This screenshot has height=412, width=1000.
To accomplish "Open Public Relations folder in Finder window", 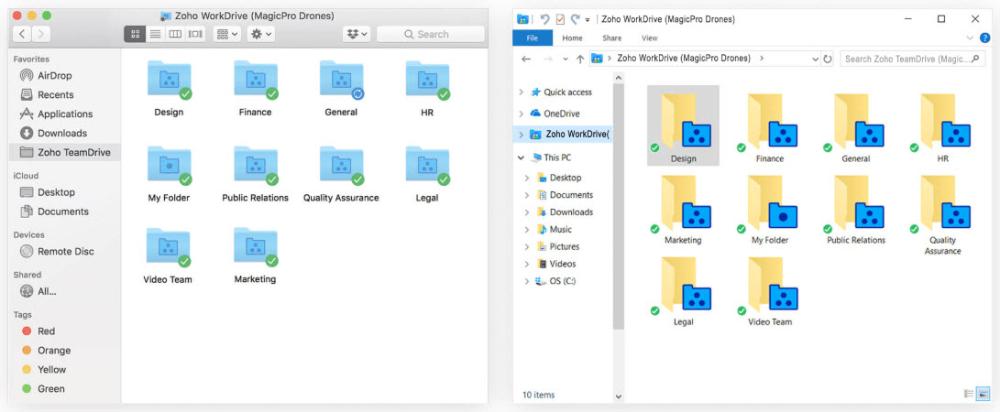I will pos(256,166).
